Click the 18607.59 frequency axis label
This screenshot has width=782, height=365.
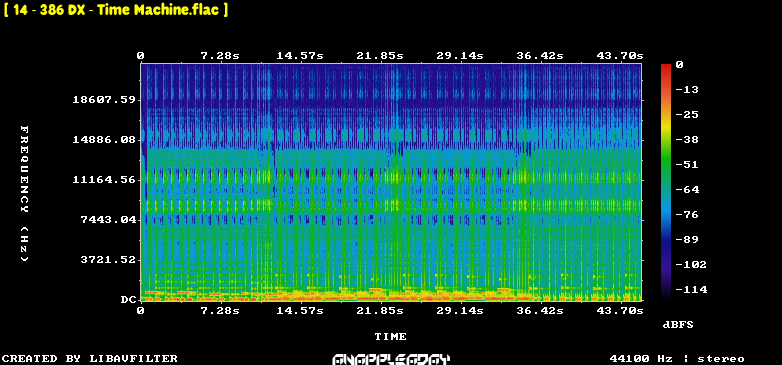[104, 99]
